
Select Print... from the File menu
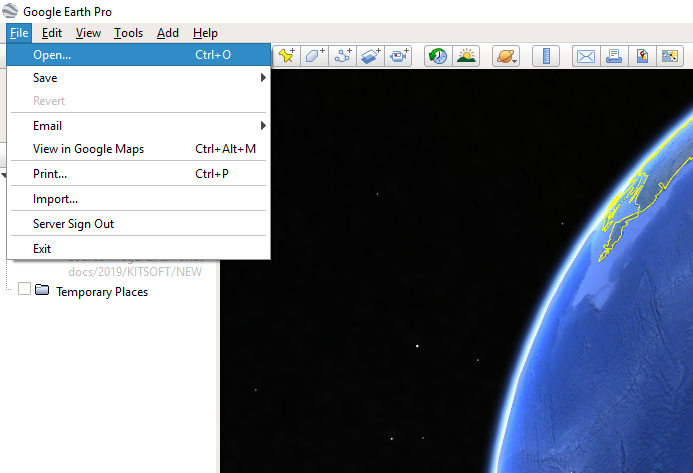138,174
